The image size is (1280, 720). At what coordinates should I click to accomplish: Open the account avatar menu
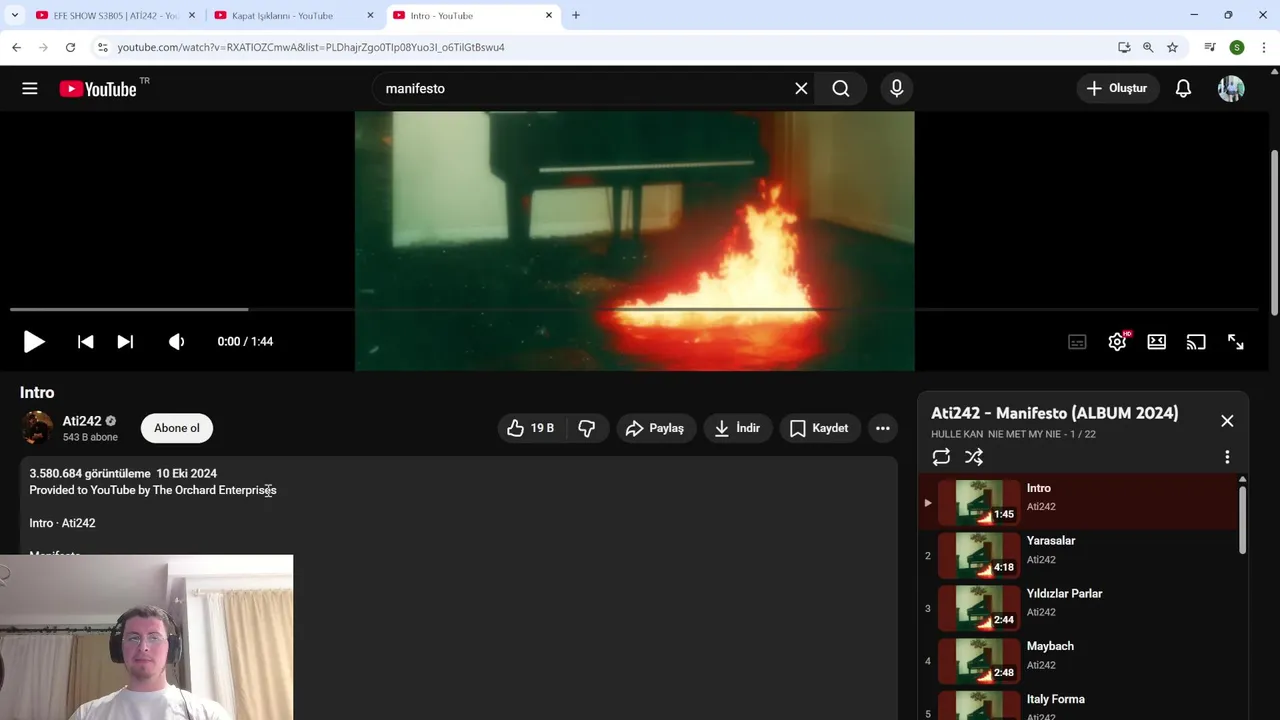(1231, 88)
